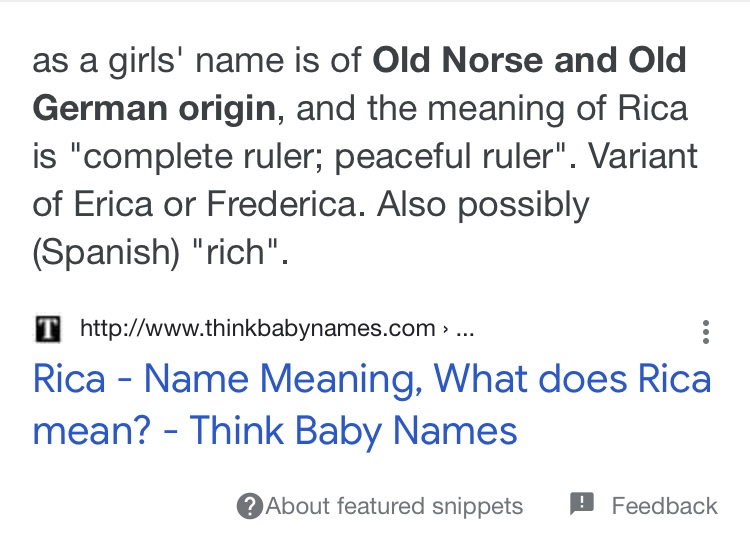This screenshot has height=549, width=750.
Task: Click the breadcrumb chevron after thinkbabynames.com
Action: [x=445, y=329]
